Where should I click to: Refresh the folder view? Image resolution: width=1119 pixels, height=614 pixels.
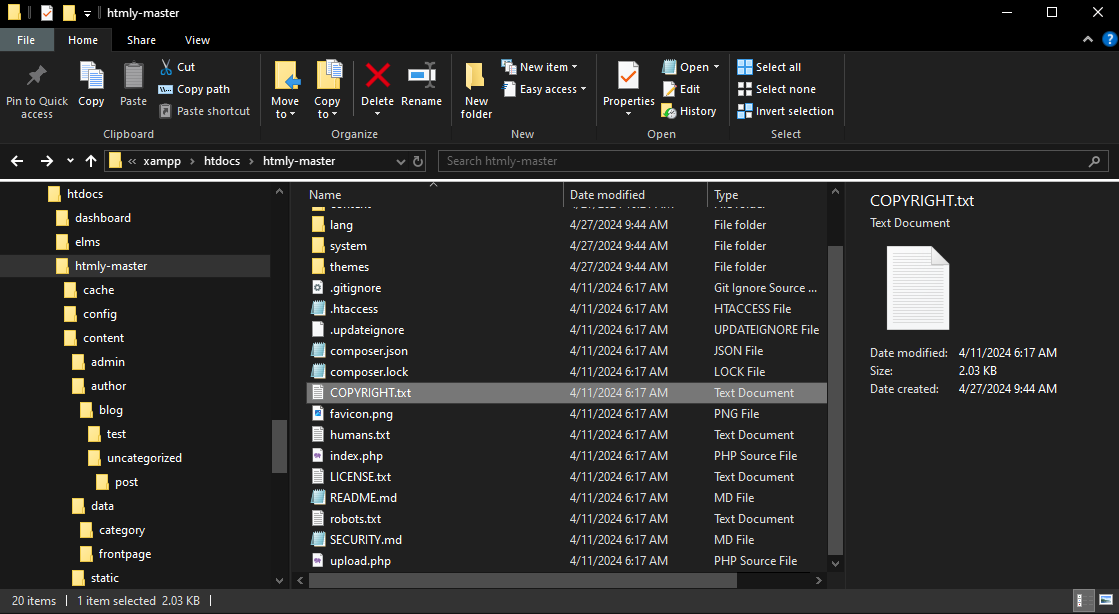click(418, 160)
